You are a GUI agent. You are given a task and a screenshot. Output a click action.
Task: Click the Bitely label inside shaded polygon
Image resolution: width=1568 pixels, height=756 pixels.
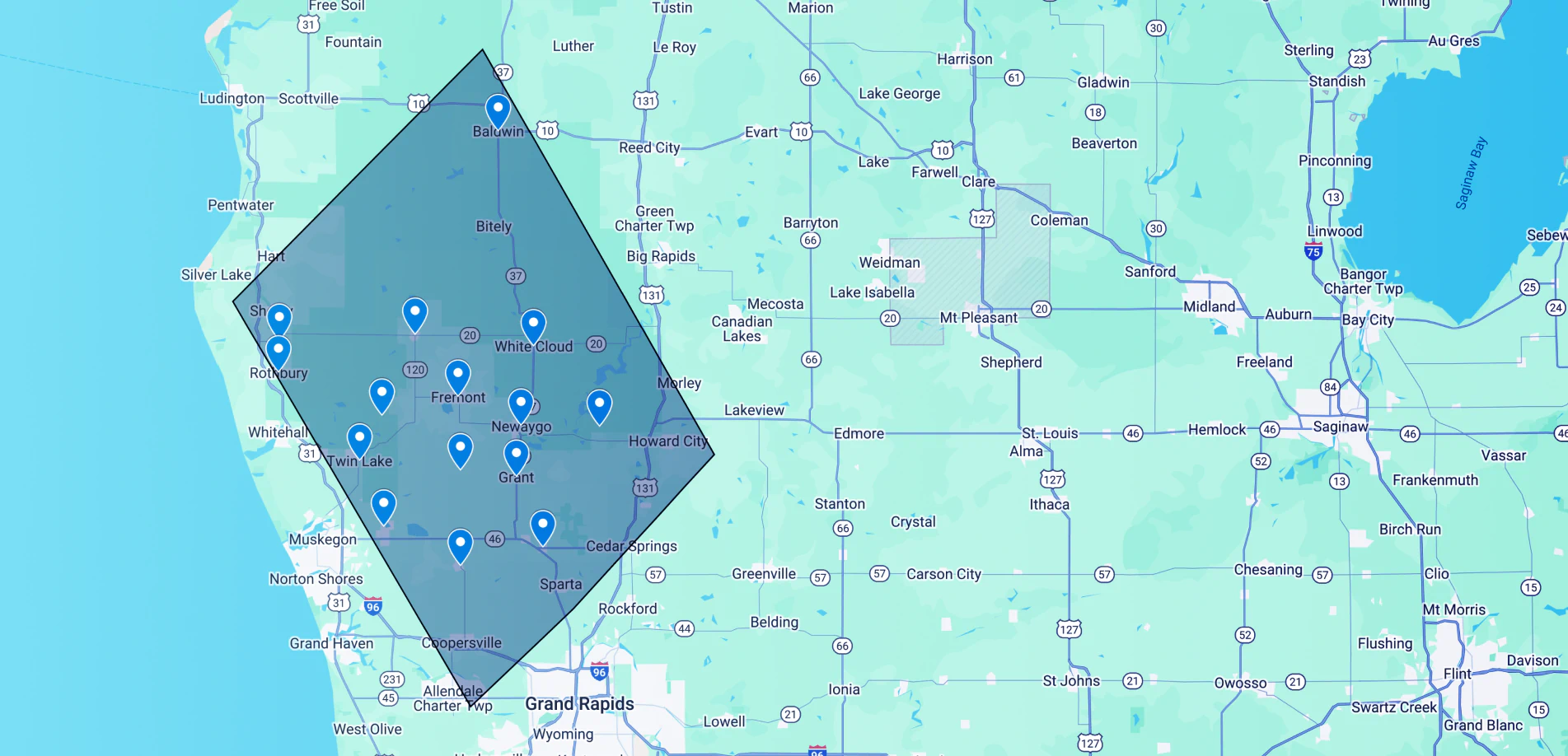coord(494,226)
